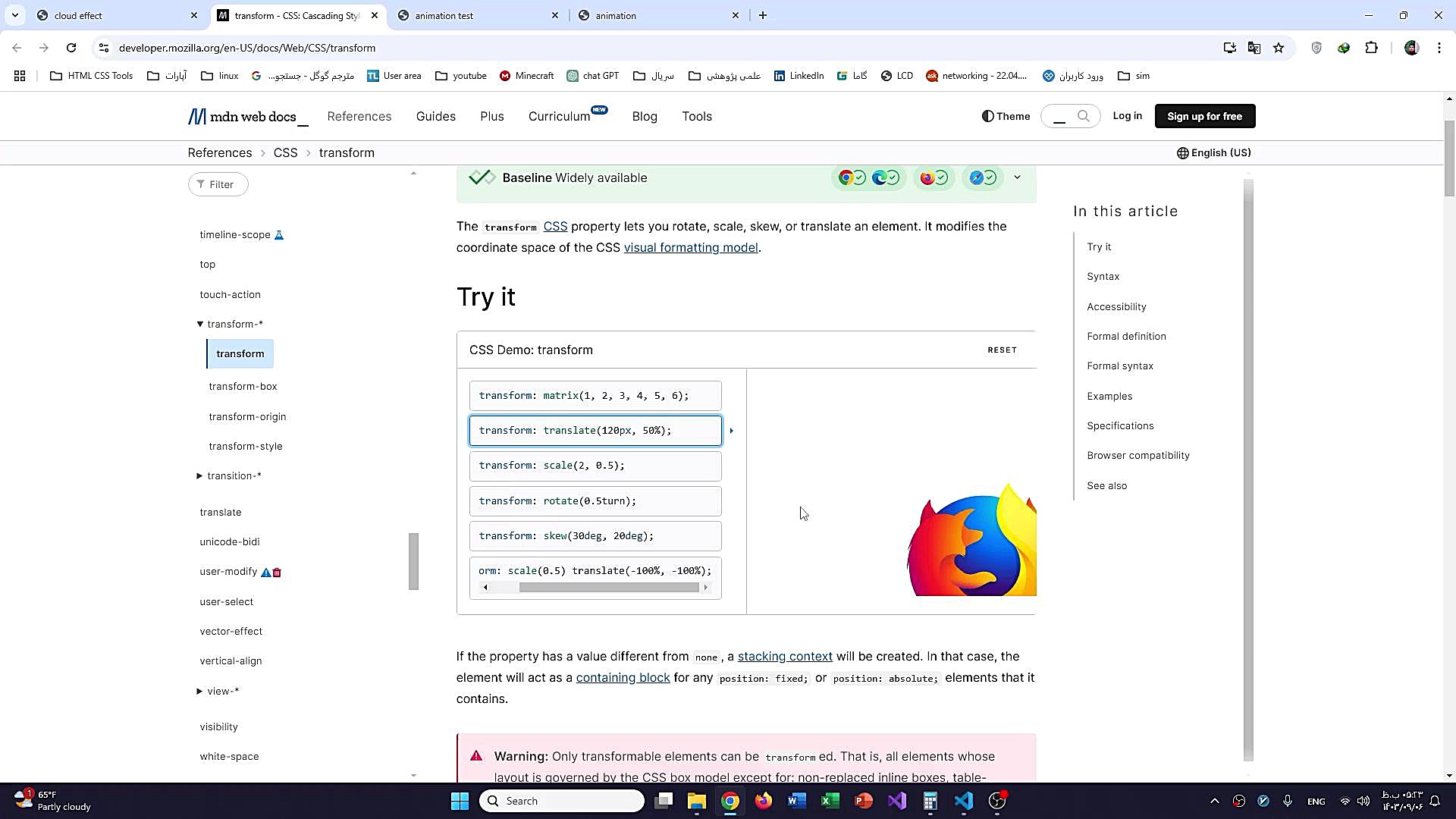The height and width of the screenshot is (819, 1456).
Task: Open the Chrome three-dot menu
Action: tap(1439, 48)
